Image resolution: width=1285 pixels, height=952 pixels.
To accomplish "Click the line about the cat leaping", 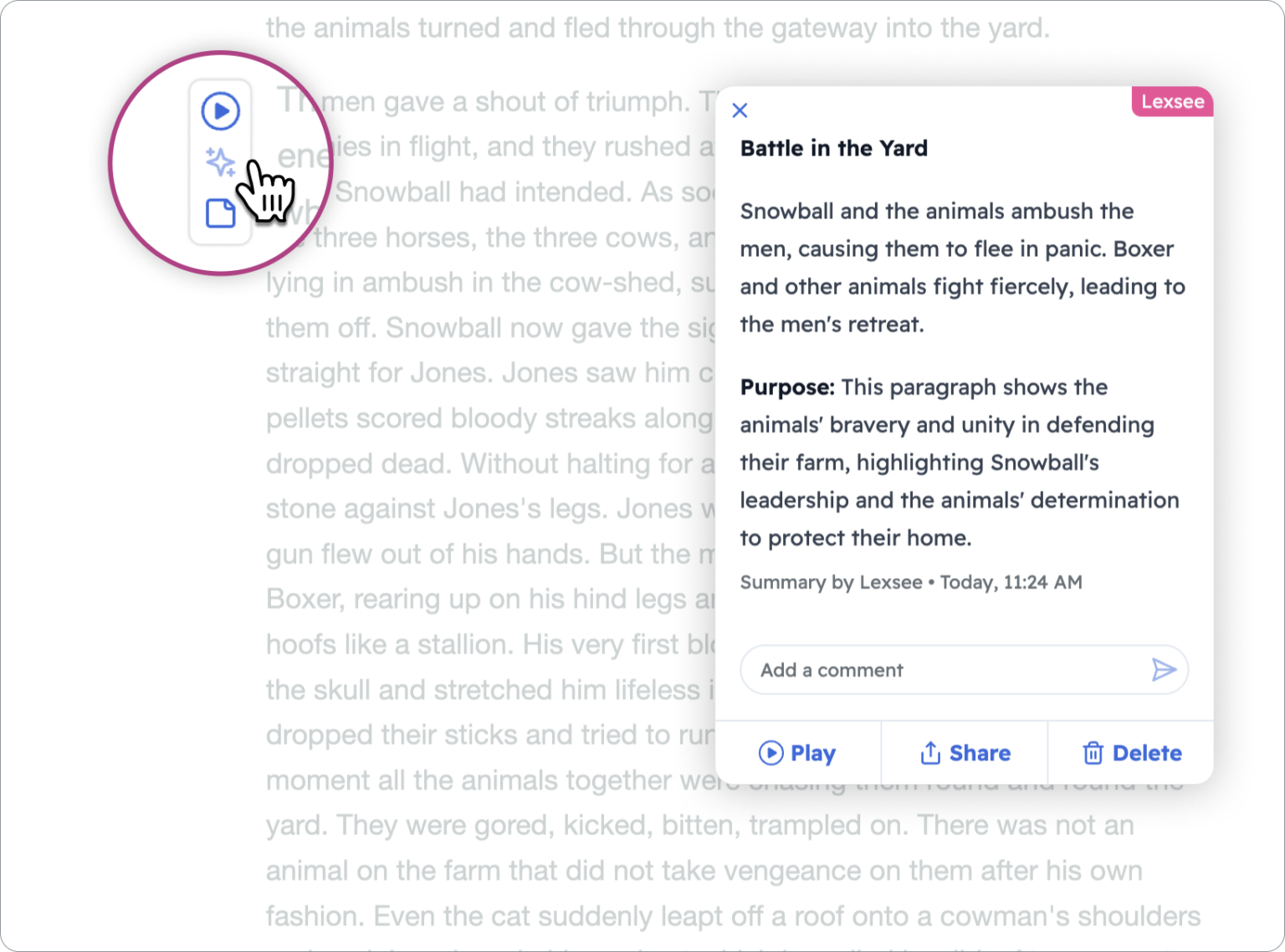I will click(x=733, y=916).
